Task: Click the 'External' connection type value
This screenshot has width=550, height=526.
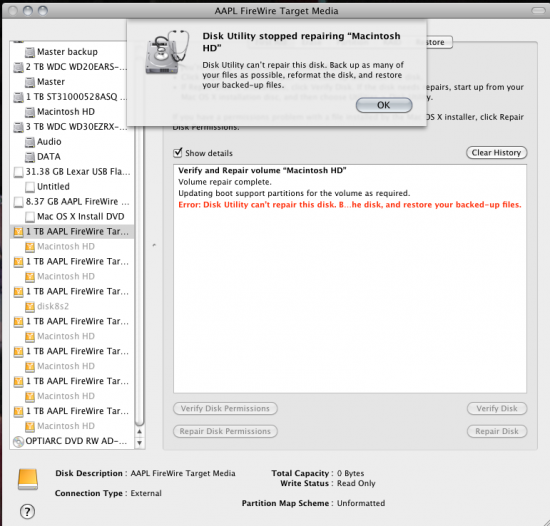Action: point(146,493)
